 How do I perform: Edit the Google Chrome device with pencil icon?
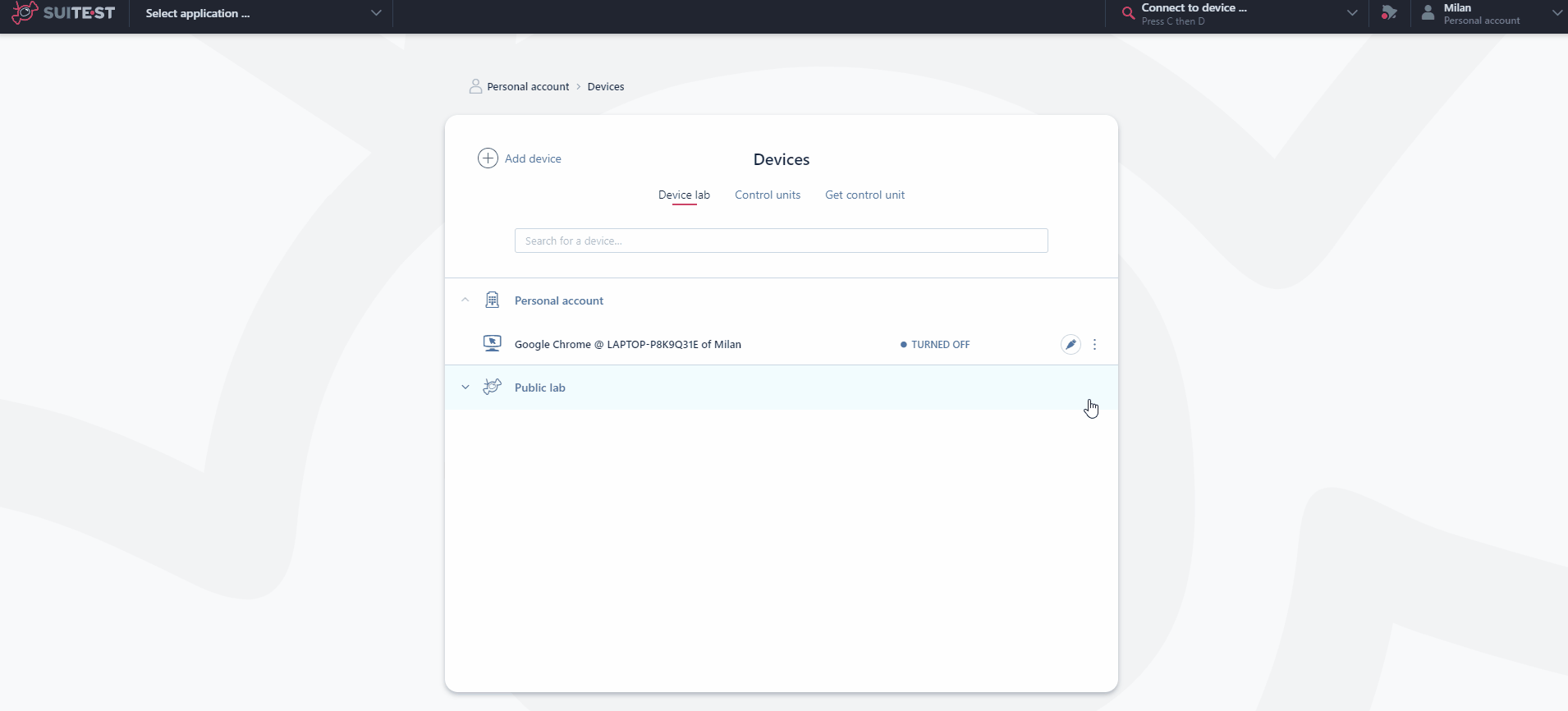click(x=1071, y=345)
